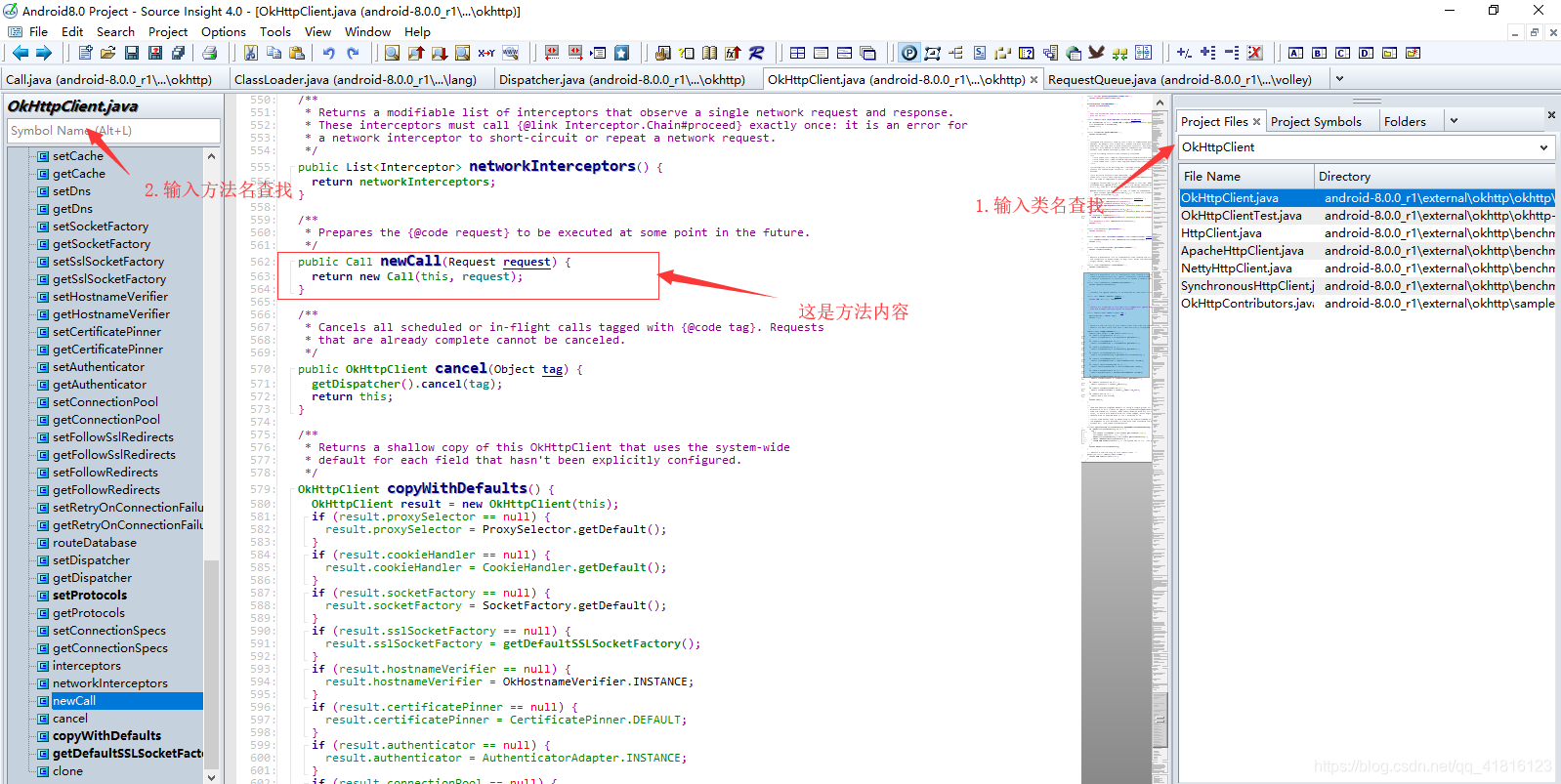Sort by File Name column header

tap(1245, 177)
